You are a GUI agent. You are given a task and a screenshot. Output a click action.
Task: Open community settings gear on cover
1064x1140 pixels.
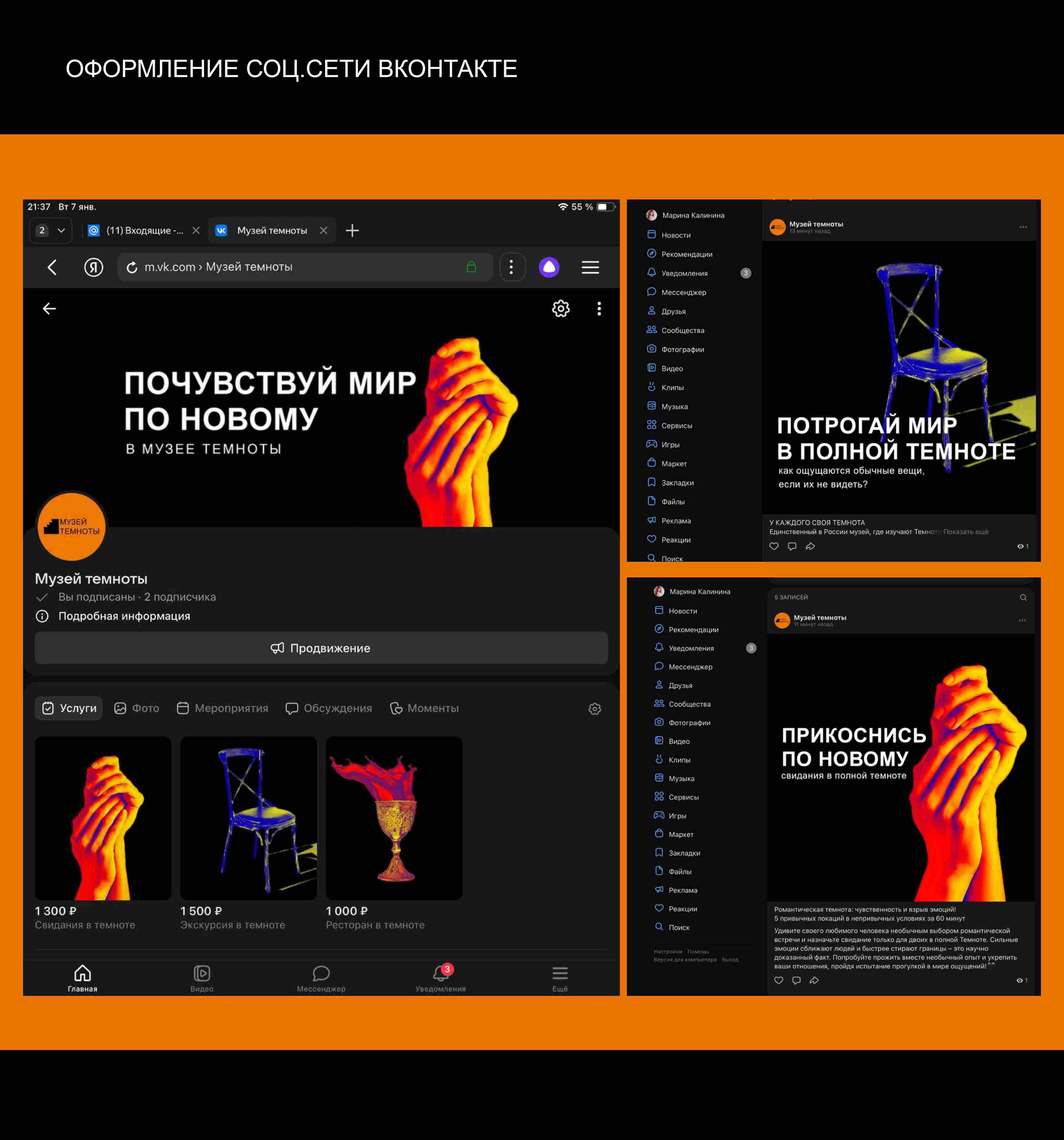coord(561,308)
